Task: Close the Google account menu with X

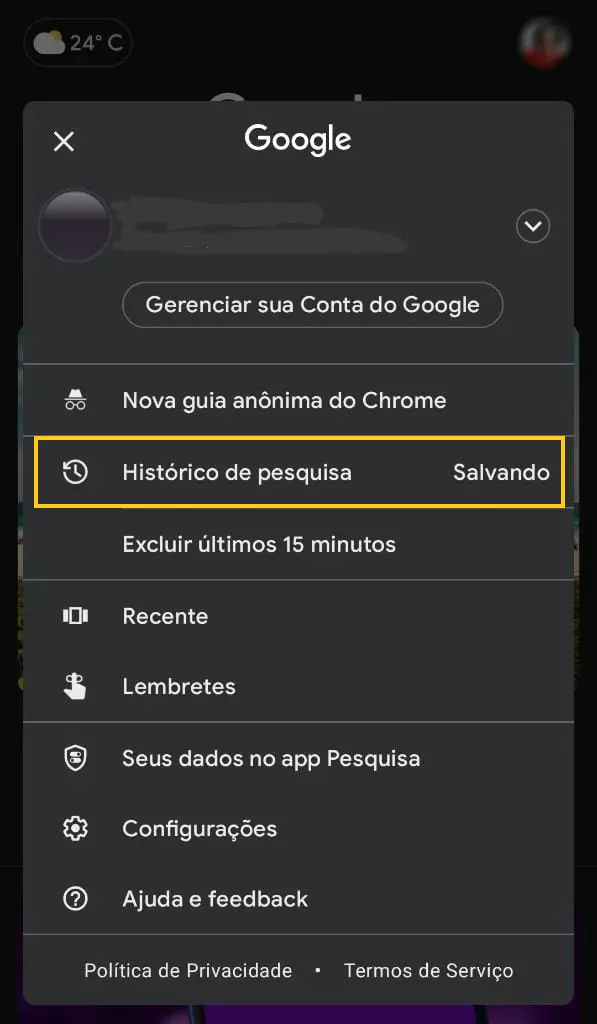Action: [x=64, y=141]
